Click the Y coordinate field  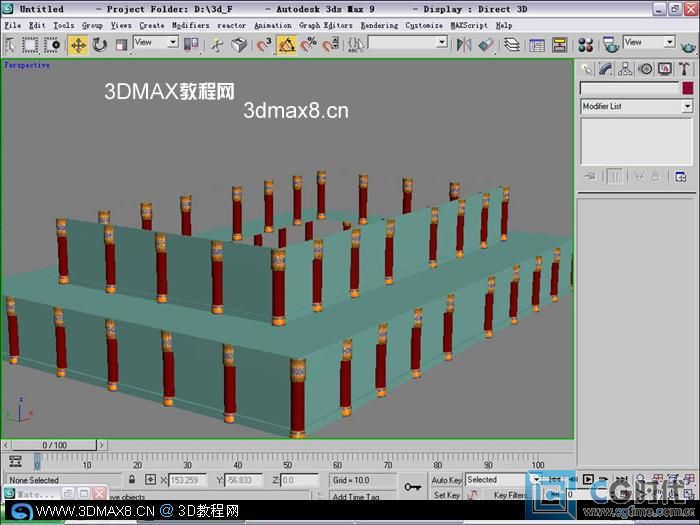click(x=242, y=480)
